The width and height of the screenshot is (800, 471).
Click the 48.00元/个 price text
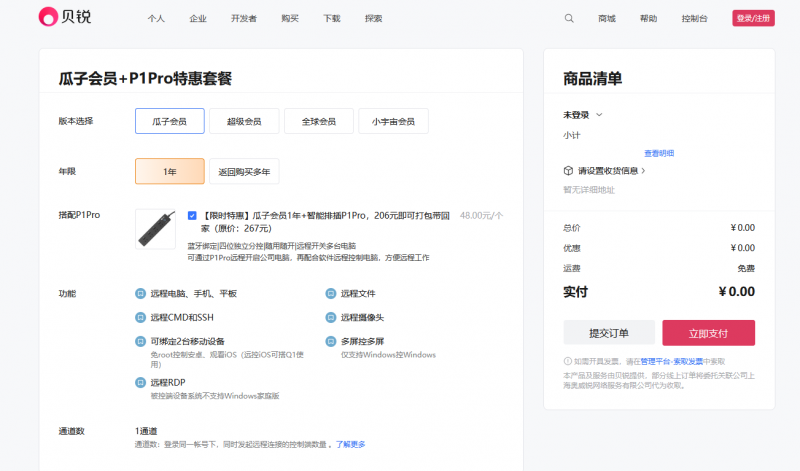pos(482,215)
